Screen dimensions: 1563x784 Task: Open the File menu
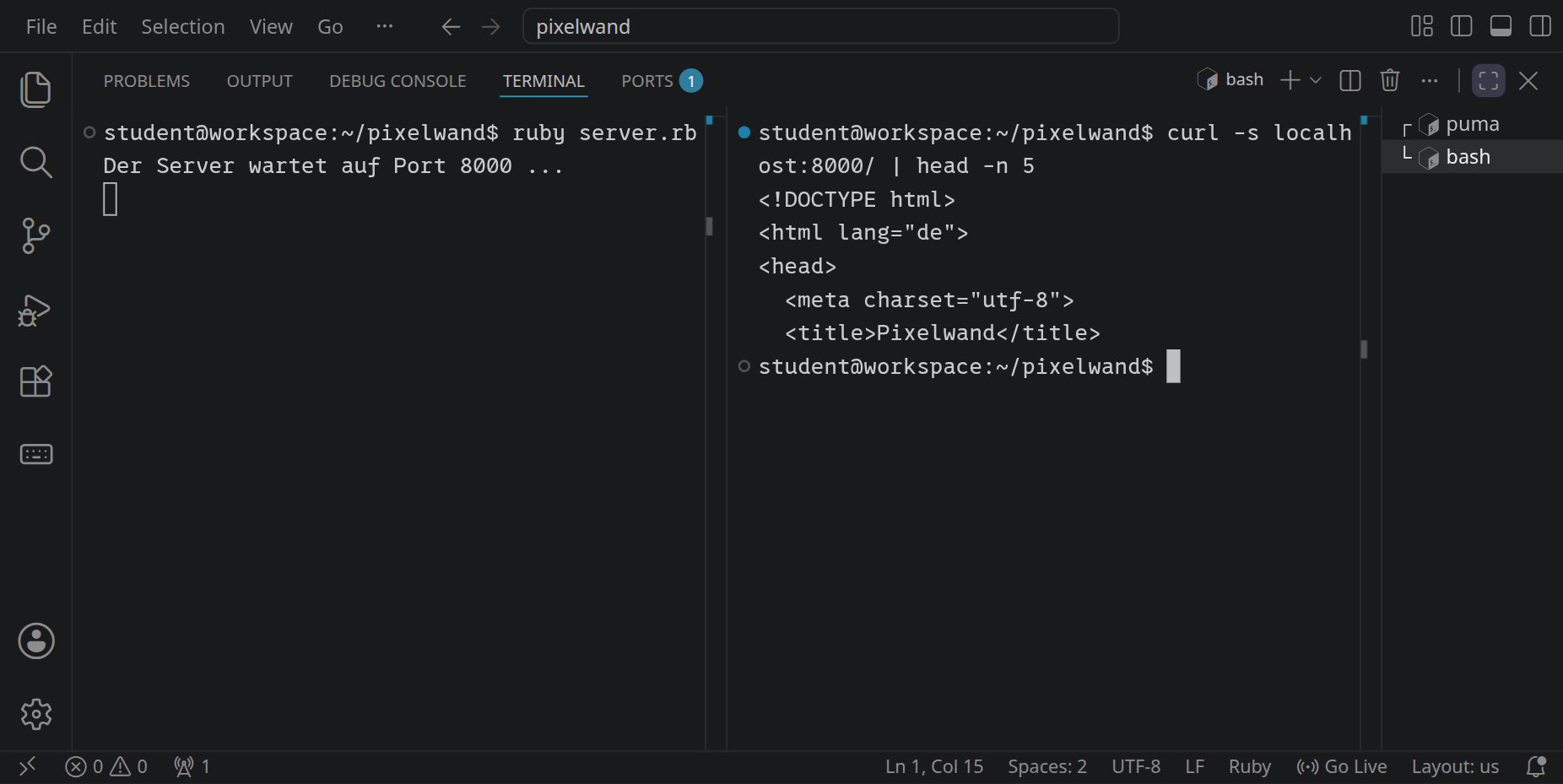pos(41,27)
